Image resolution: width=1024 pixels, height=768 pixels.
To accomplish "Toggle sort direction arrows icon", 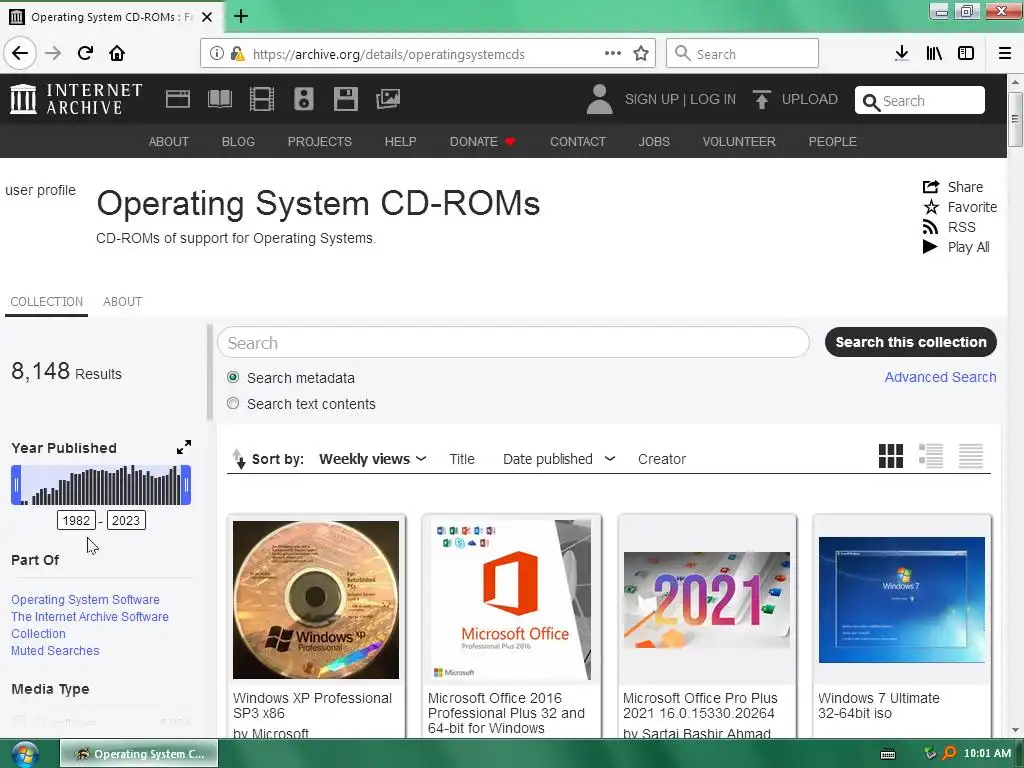I will [x=239, y=459].
